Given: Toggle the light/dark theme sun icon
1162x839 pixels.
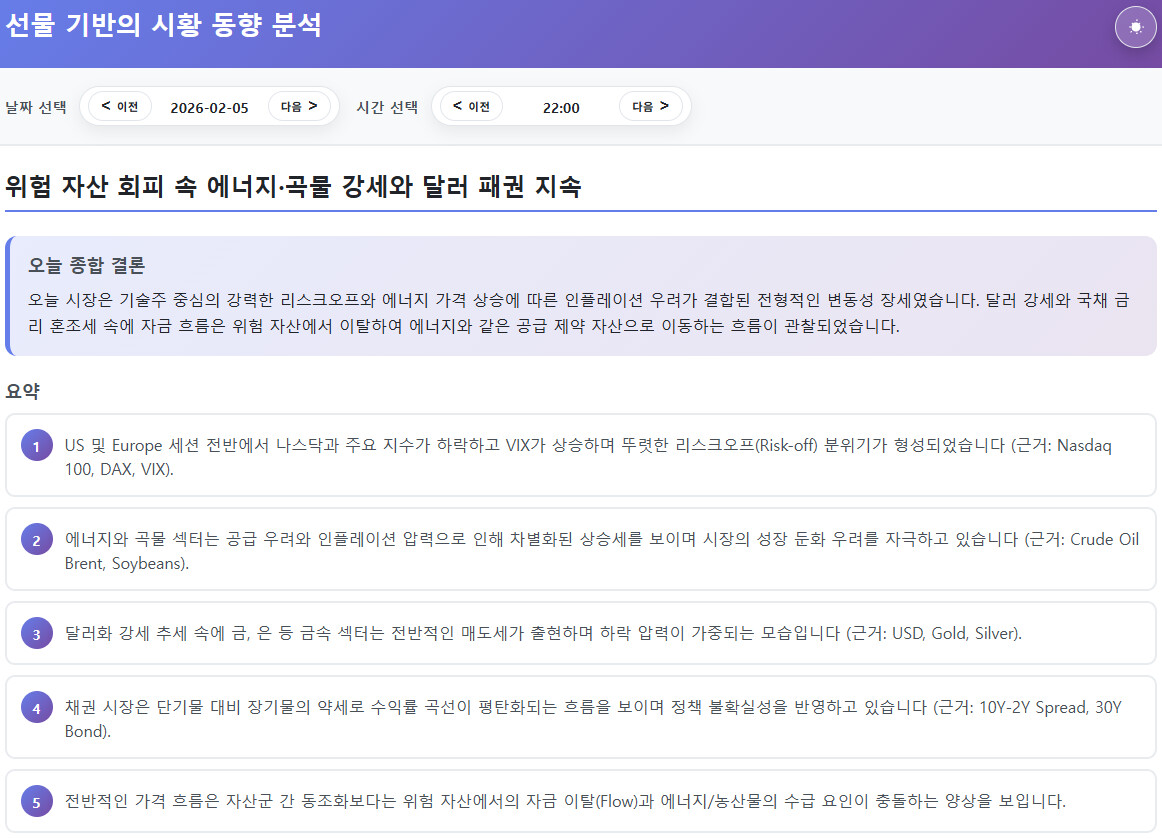Looking at the screenshot, I should point(1135,27).
